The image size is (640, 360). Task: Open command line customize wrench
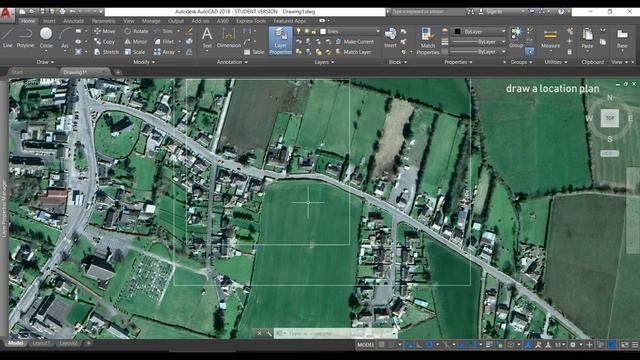click(269, 333)
